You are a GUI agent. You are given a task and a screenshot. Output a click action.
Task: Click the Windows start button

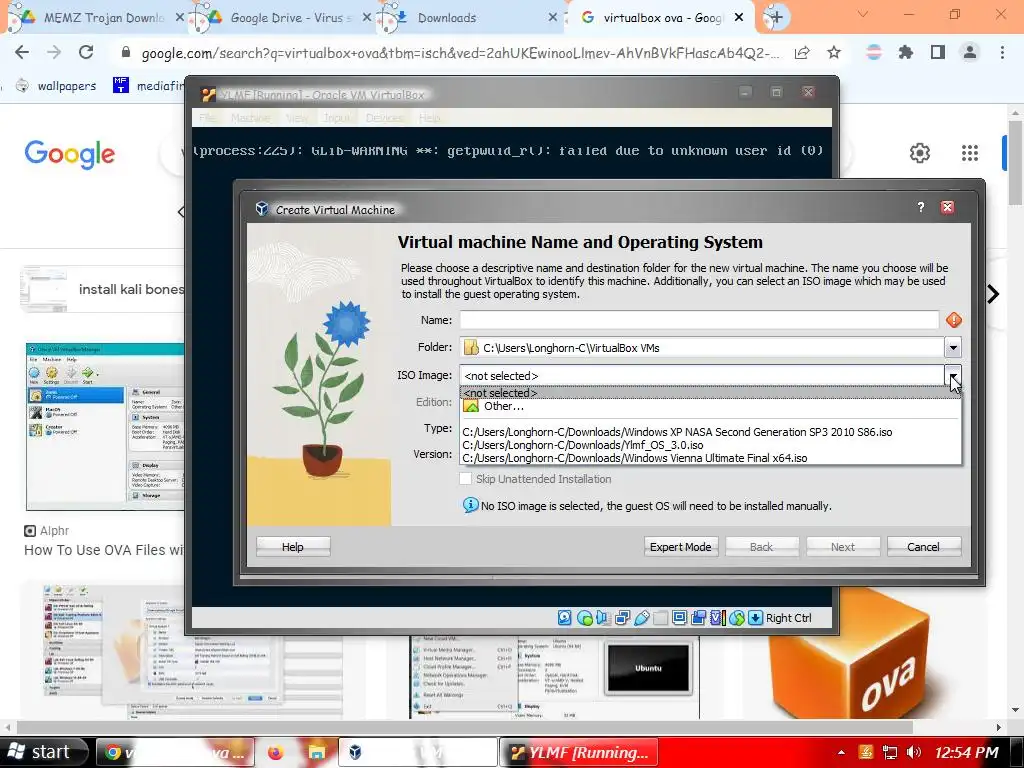[43, 752]
